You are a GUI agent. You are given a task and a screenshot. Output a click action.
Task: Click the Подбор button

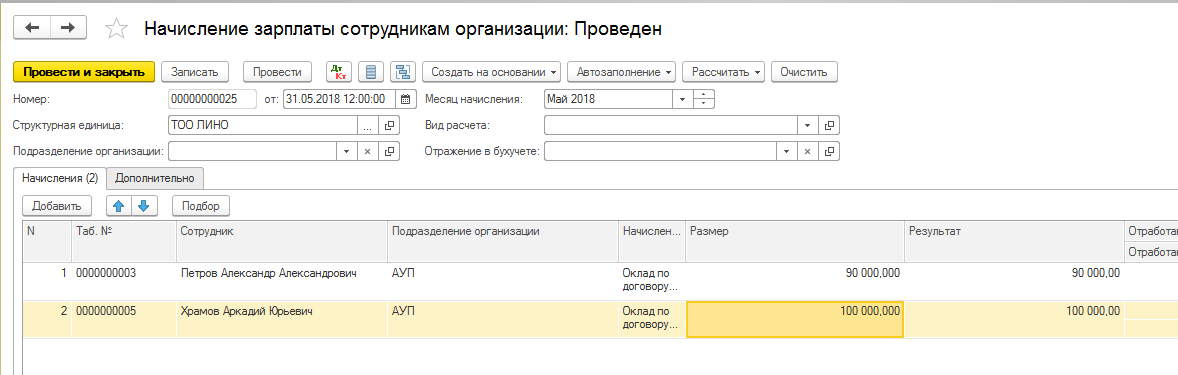201,205
